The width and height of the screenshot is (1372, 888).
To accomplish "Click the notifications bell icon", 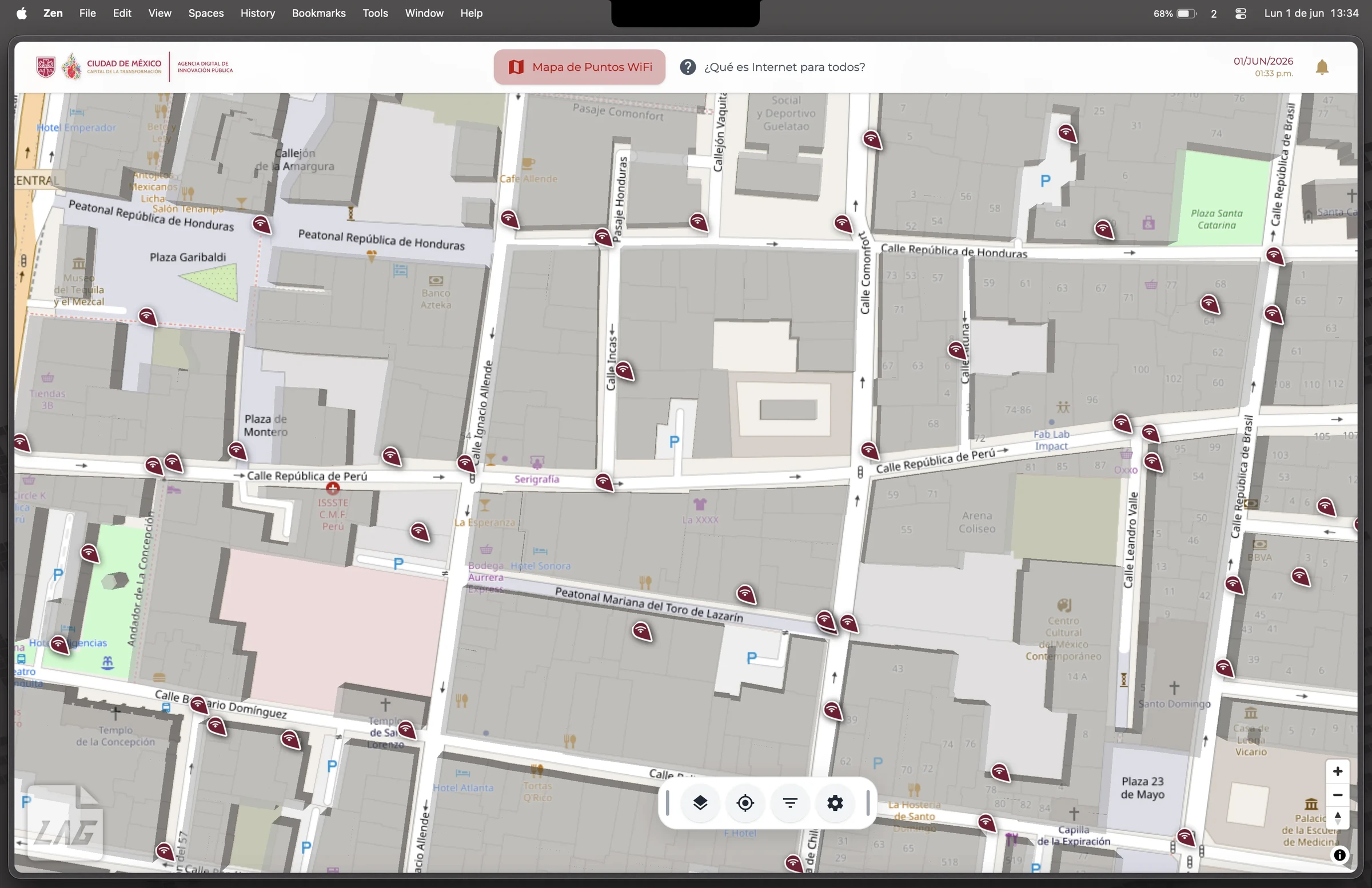I will (1322, 67).
